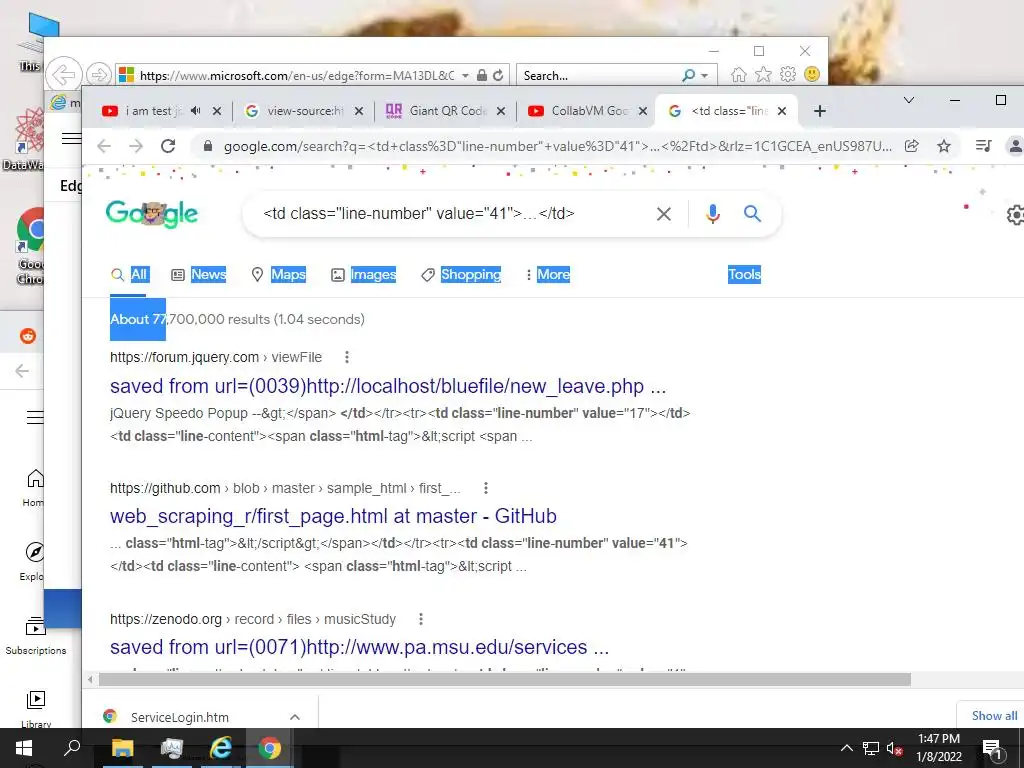Close the view-source tab
The width and height of the screenshot is (1024, 768).
pyautogui.click(x=359, y=111)
